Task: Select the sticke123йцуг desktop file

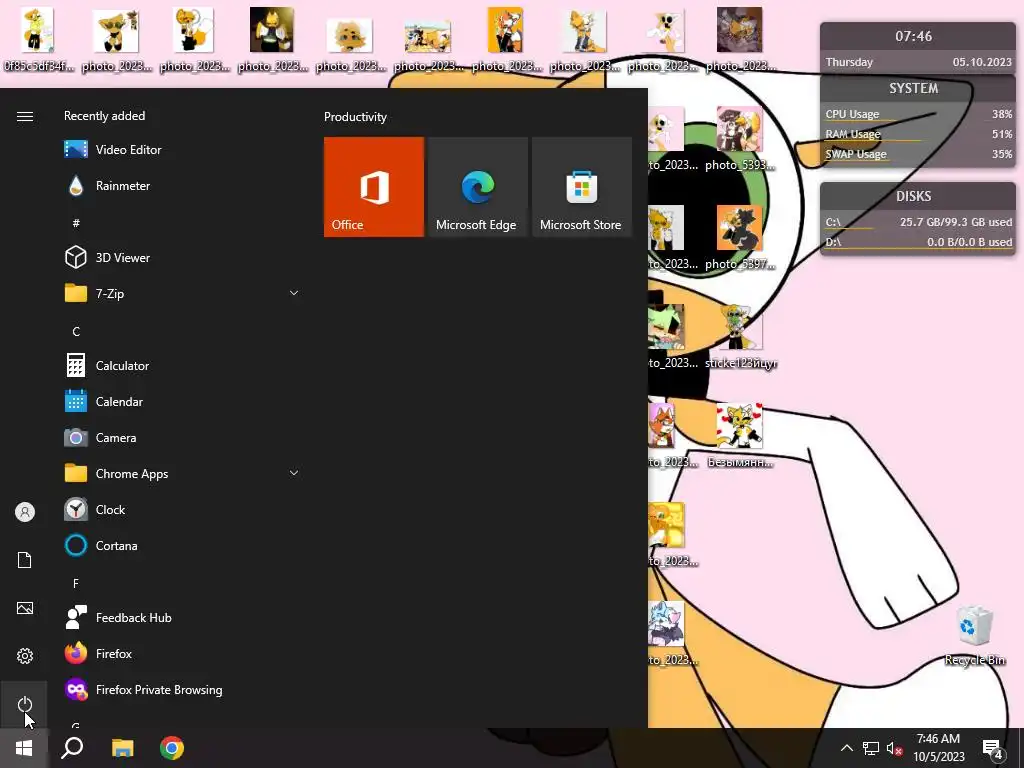Action: click(741, 337)
